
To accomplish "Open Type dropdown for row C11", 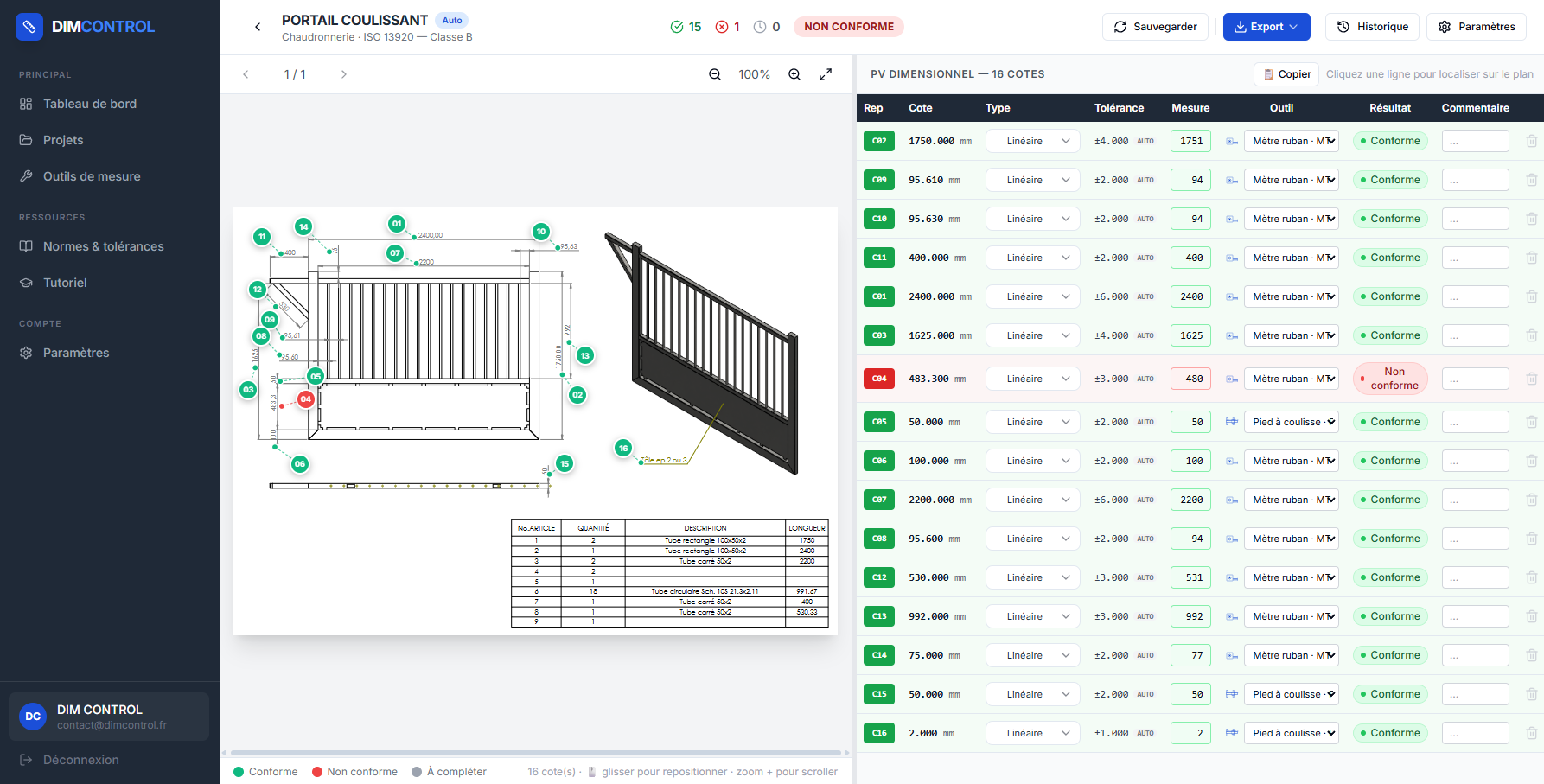I will [x=1033, y=258].
